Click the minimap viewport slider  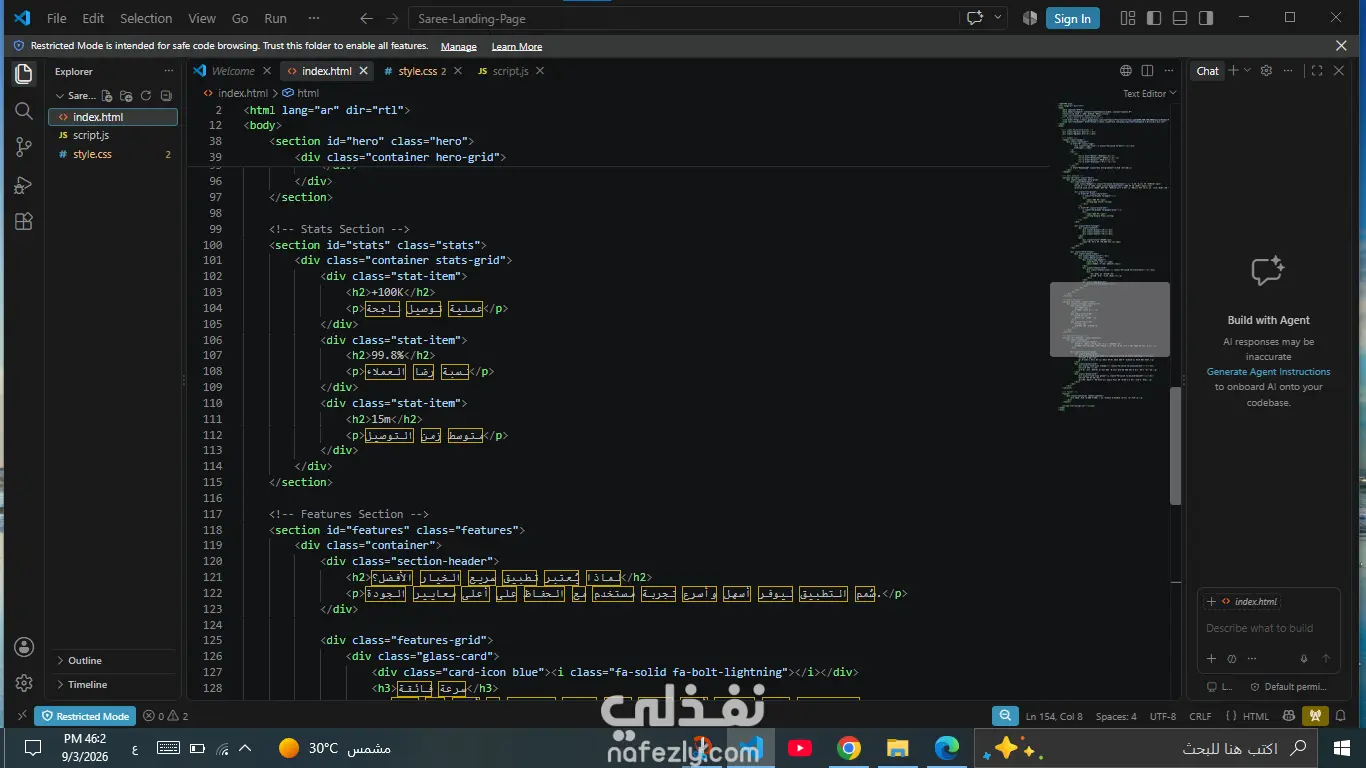[x=1109, y=319]
